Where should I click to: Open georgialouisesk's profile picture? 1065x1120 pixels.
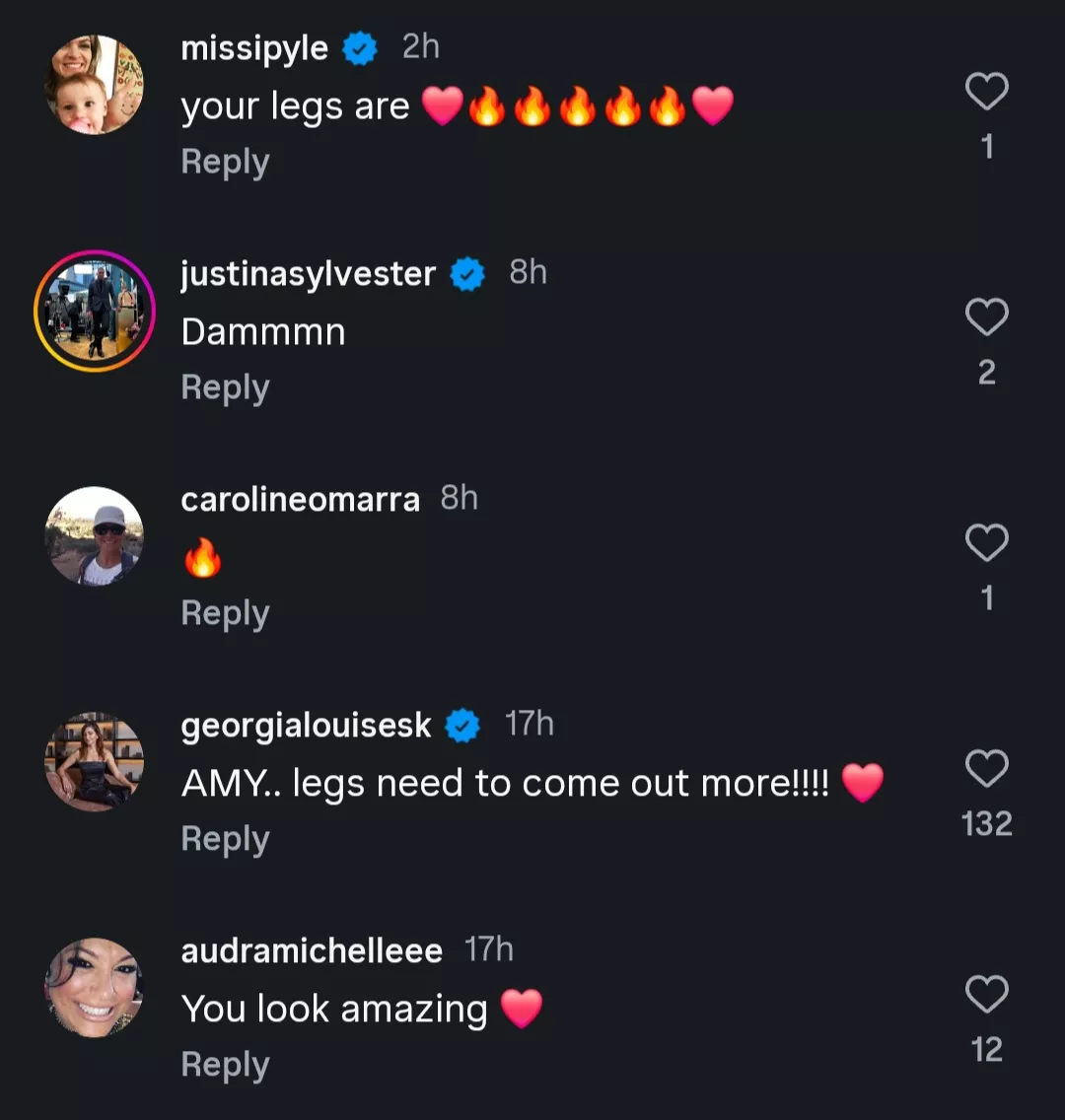click(95, 762)
